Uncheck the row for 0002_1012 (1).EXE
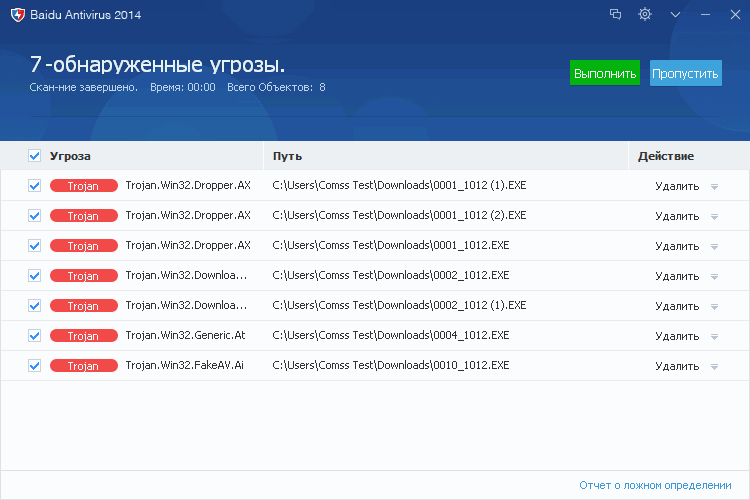This screenshot has width=750, height=500. tap(34, 306)
